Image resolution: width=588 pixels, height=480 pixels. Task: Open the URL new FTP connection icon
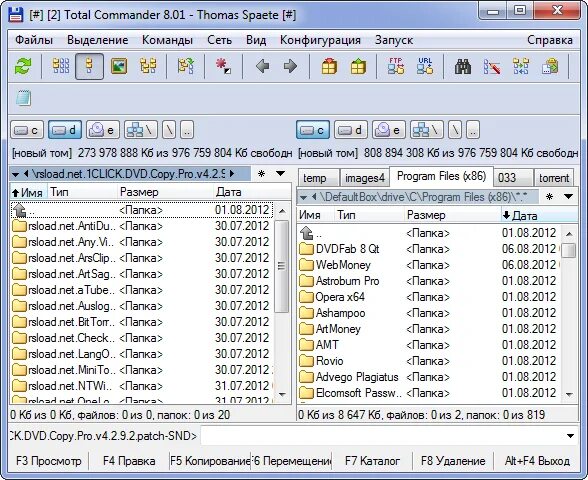click(x=425, y=66)
